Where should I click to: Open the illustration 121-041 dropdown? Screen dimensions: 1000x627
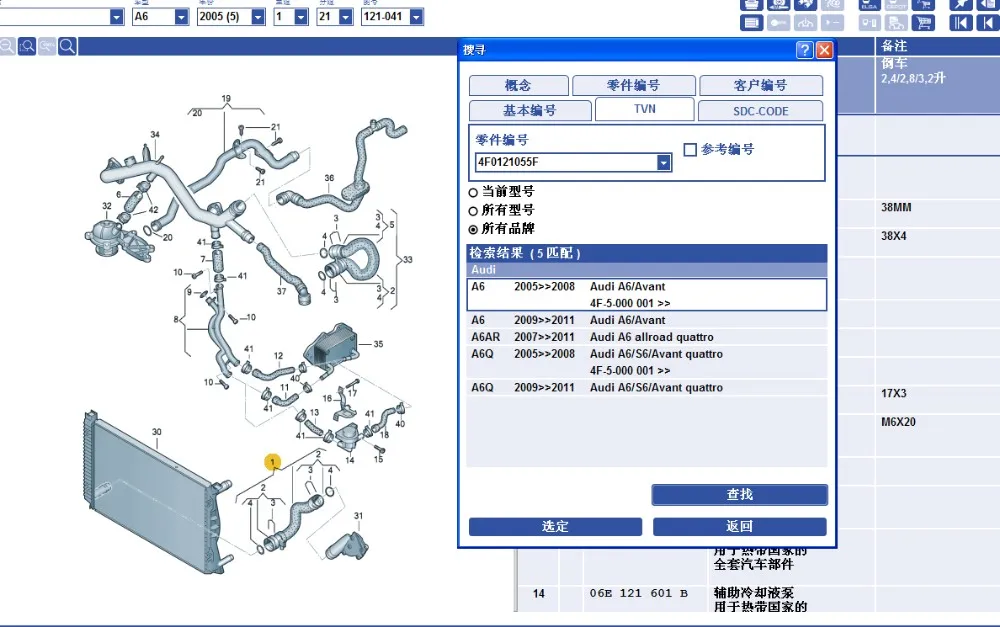point(416,17)
